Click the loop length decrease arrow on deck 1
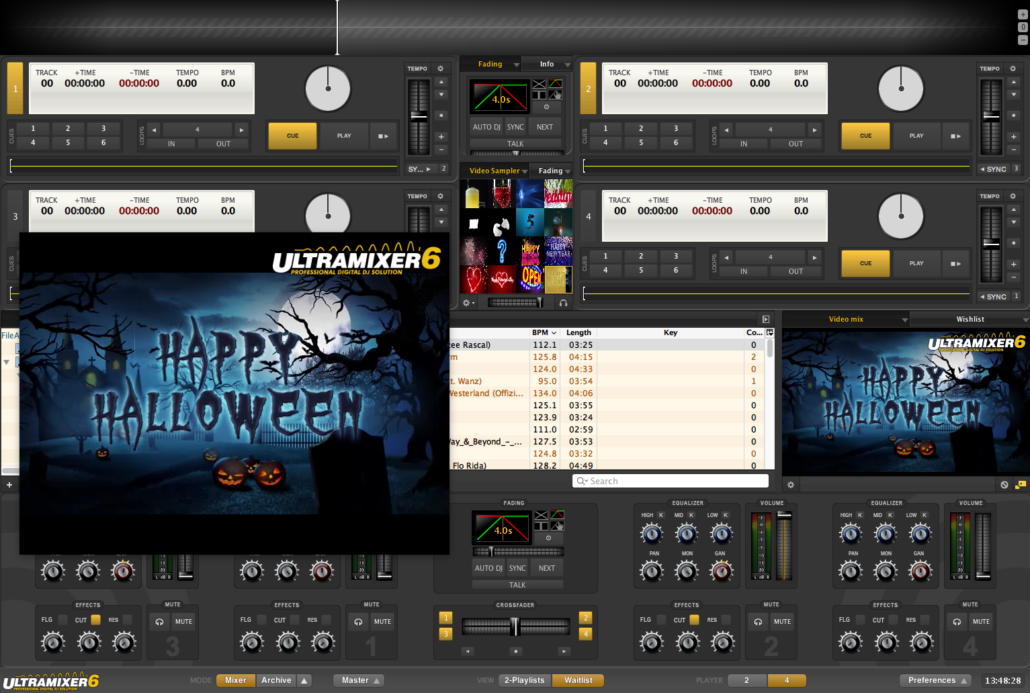Viewport: 1030px width, 693px height. pos(155,130)
